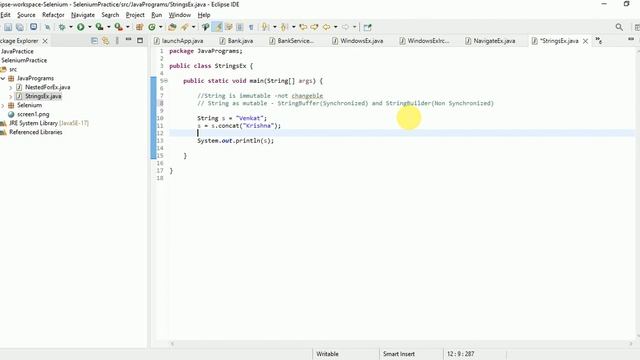Click the editor horizontal scrollbar left arrow
The image size is (640, 360).
(x=172, y=344)
